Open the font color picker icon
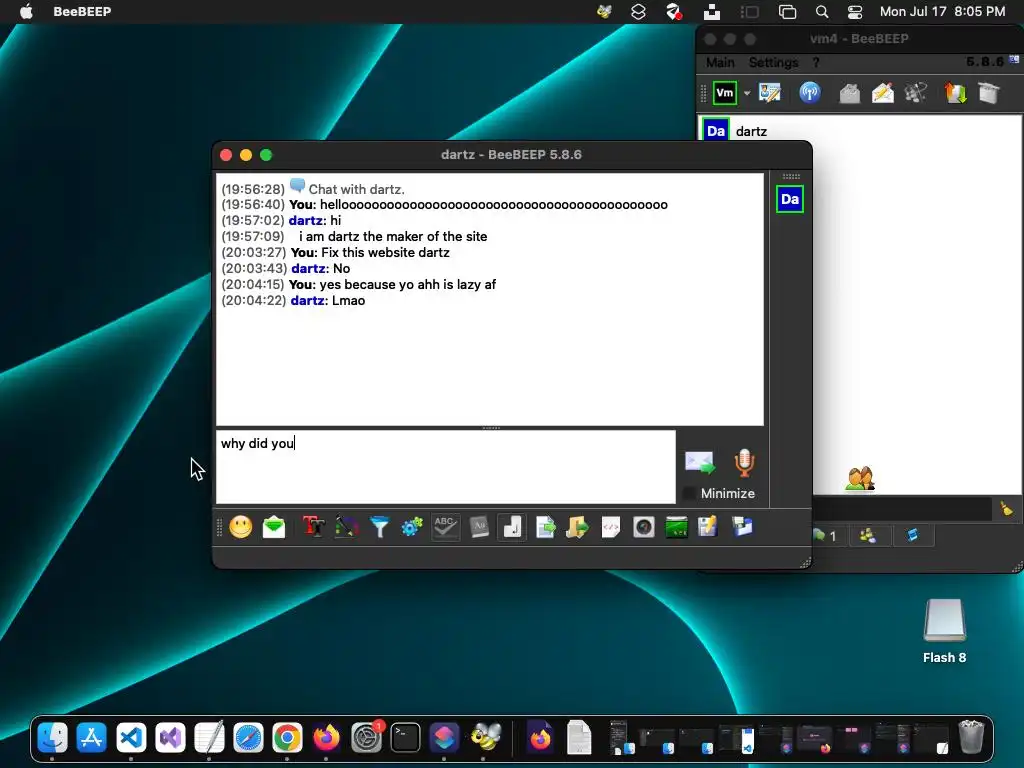The width and height of the screenshot is (1024, 768). point(347,527)
